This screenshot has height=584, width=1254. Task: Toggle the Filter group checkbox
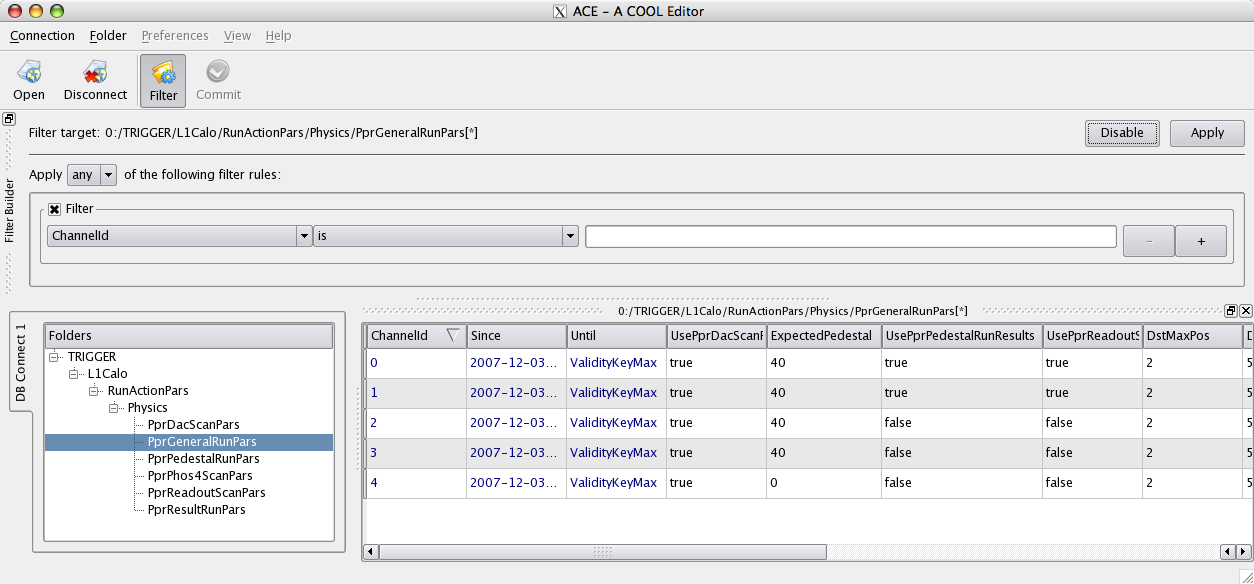point(54,209)
